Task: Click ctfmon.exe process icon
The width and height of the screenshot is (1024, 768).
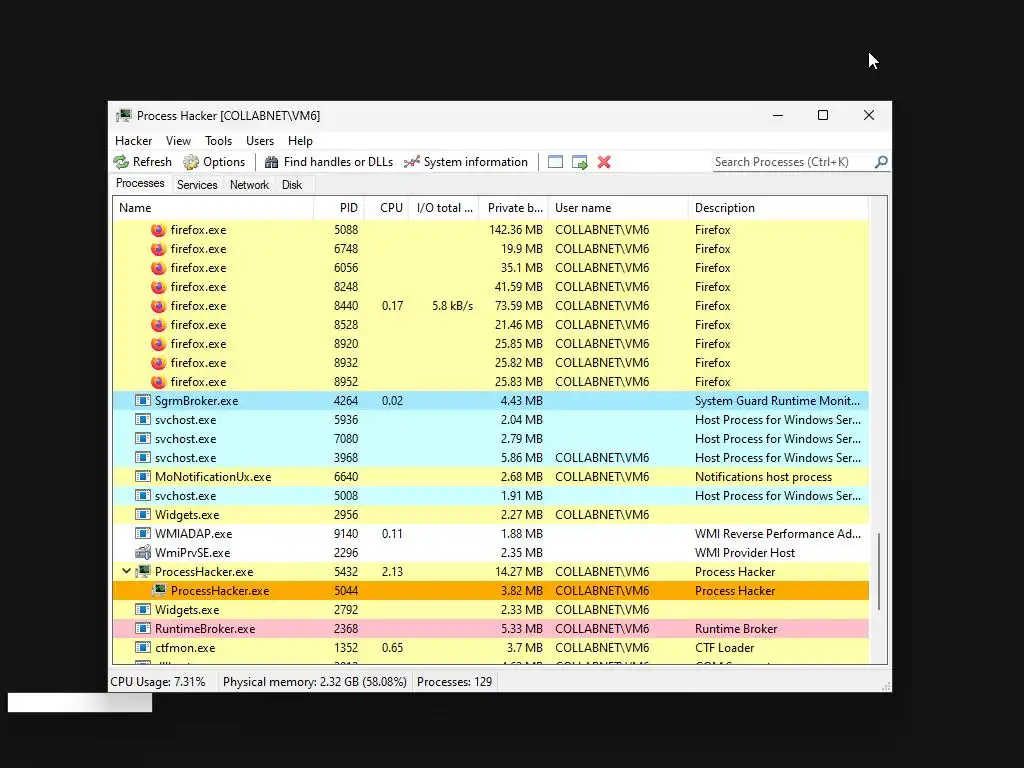Action: (142, 648)
